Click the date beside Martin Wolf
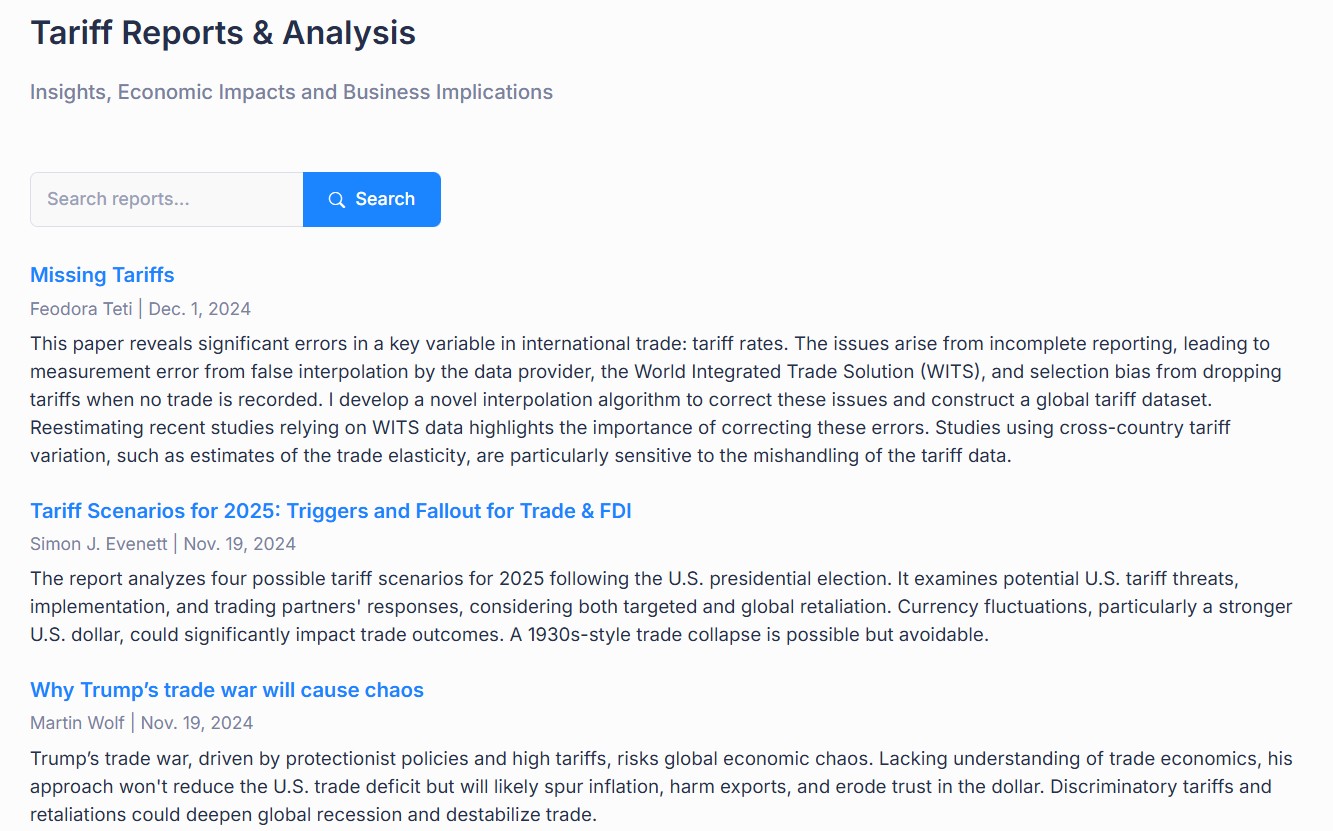The image size is (1333, 831). [x=197, y=723]
